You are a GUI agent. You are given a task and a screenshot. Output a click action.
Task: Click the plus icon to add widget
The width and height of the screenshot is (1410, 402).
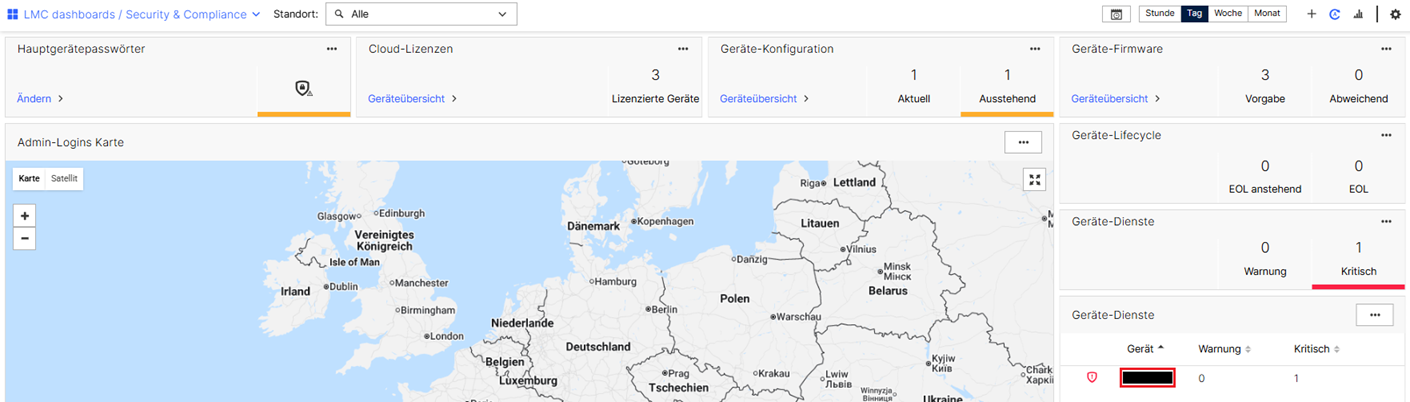pos(1312,14)
